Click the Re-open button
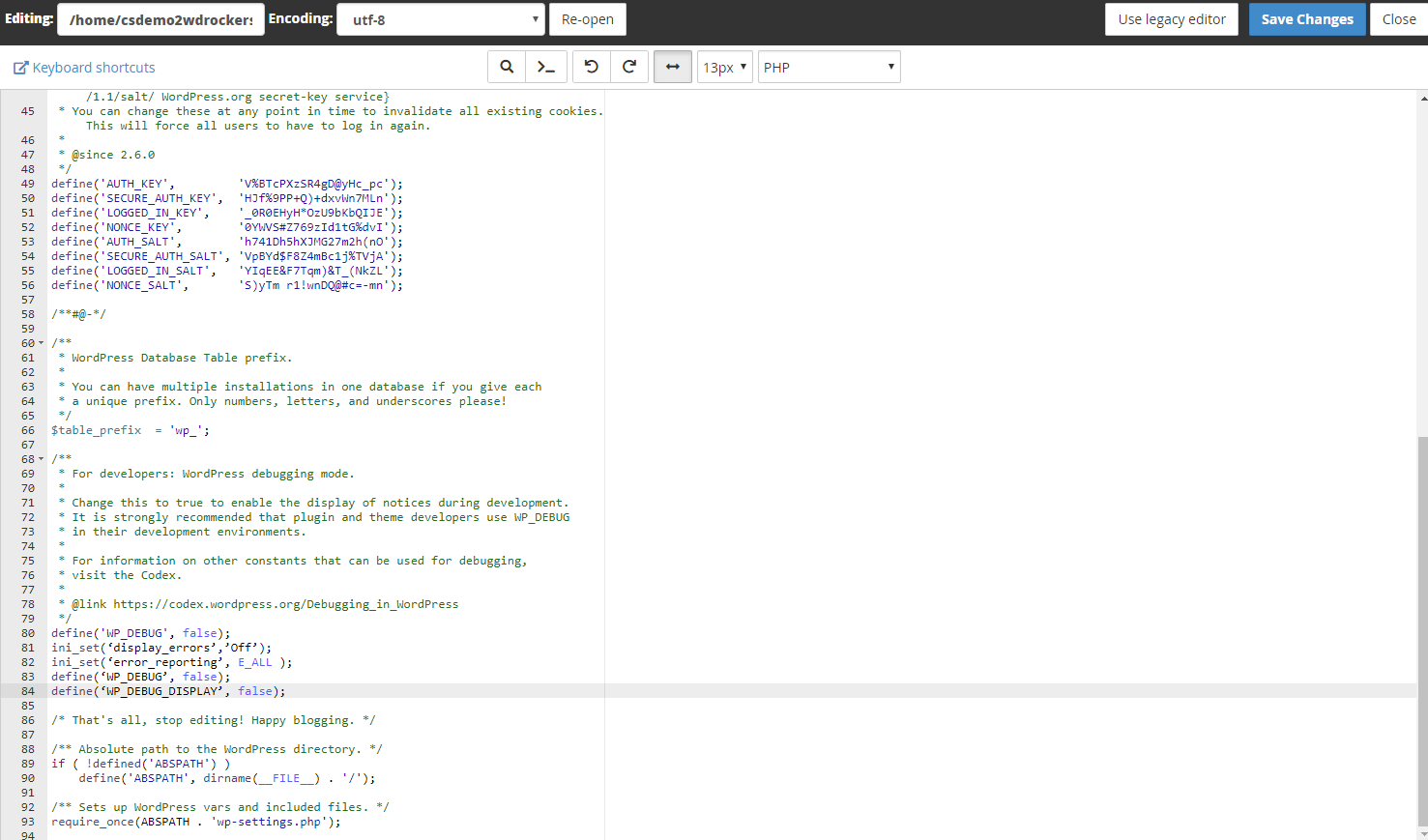 [587, 19]
